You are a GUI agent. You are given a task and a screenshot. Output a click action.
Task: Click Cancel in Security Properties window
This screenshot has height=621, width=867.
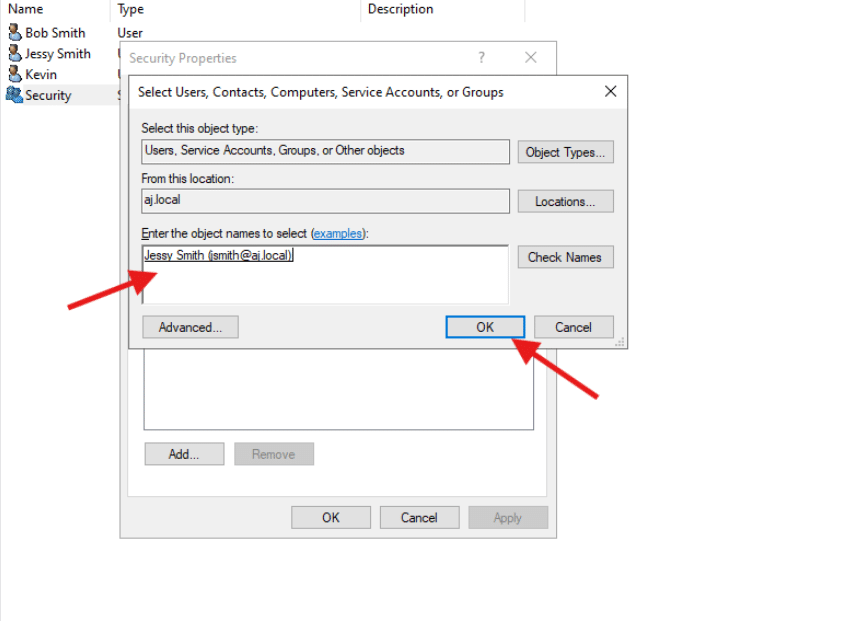pos(419,517)
